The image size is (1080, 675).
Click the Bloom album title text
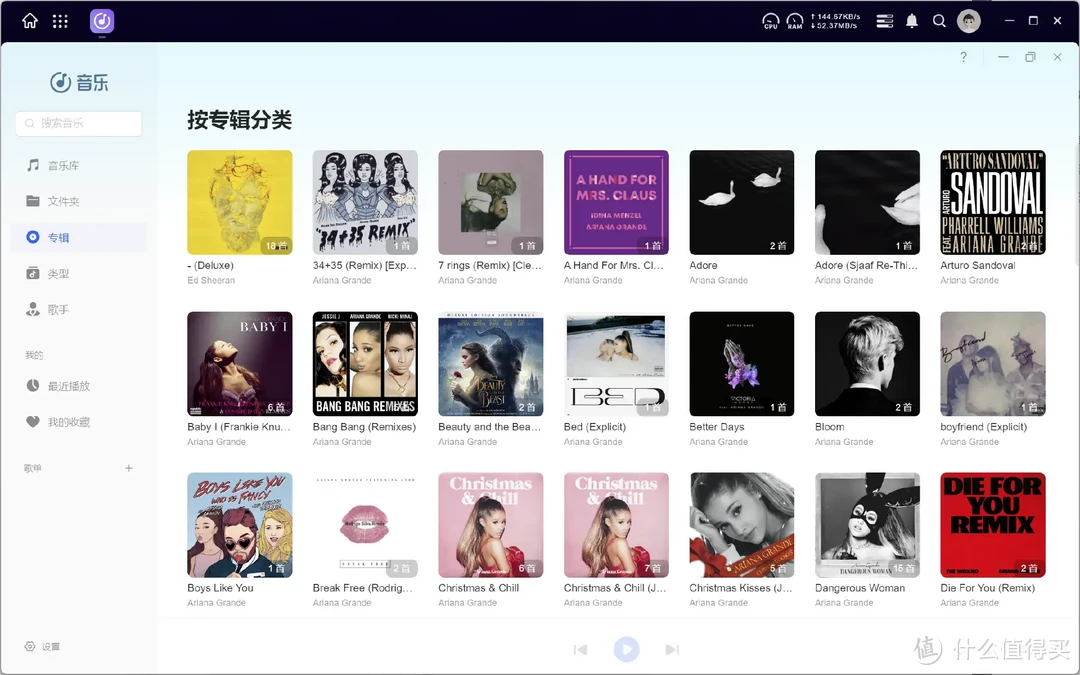click(x=829, y=427)
